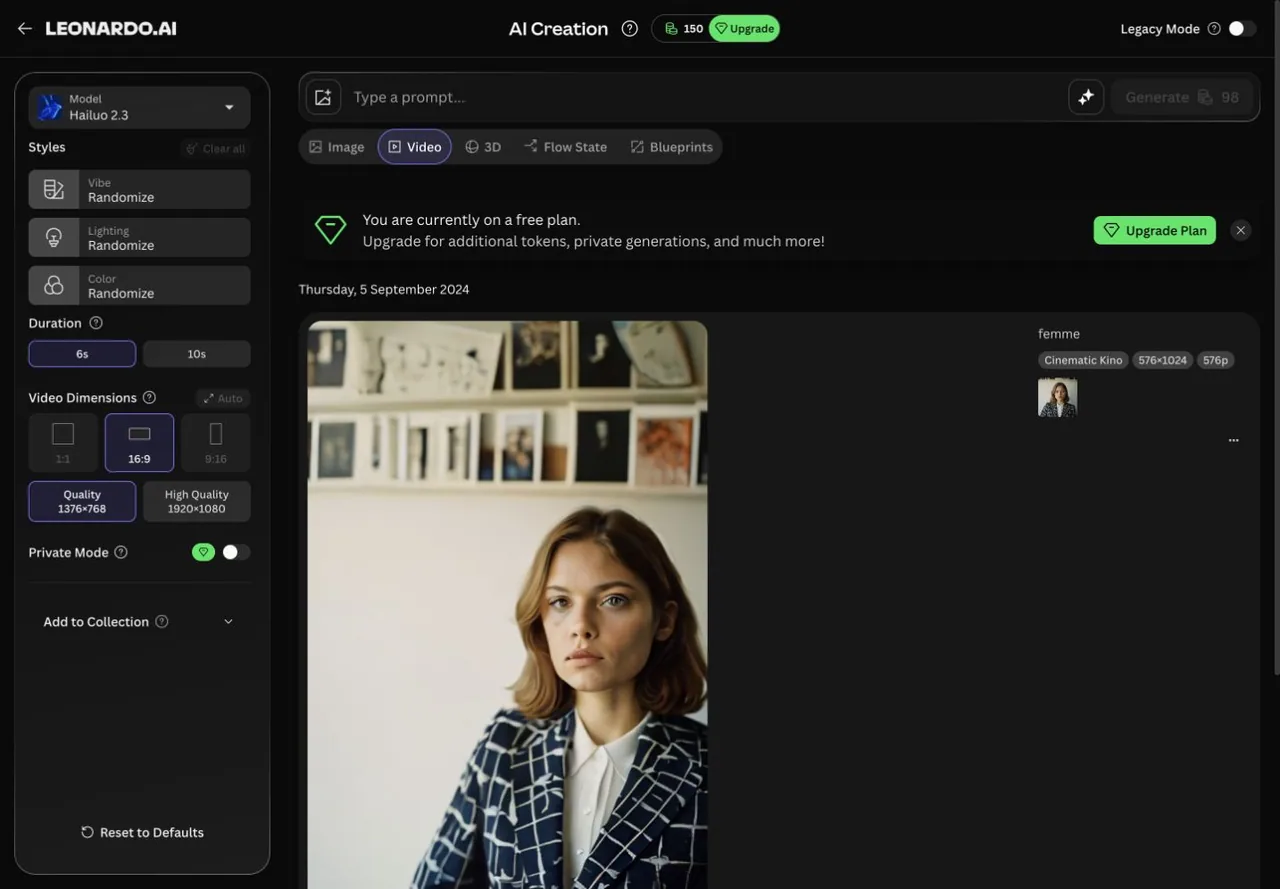Open the Private Mode help icon
Viewport: 1280px width, 889px height.
[121, 552]
